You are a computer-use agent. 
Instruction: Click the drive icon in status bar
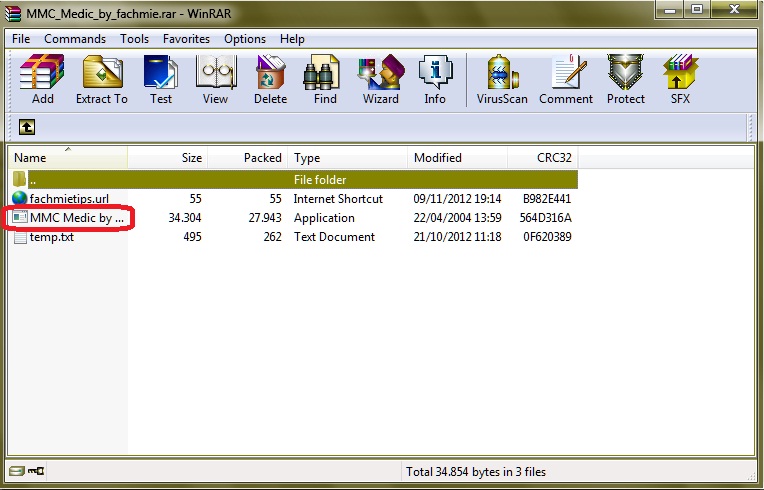[17, 471]
